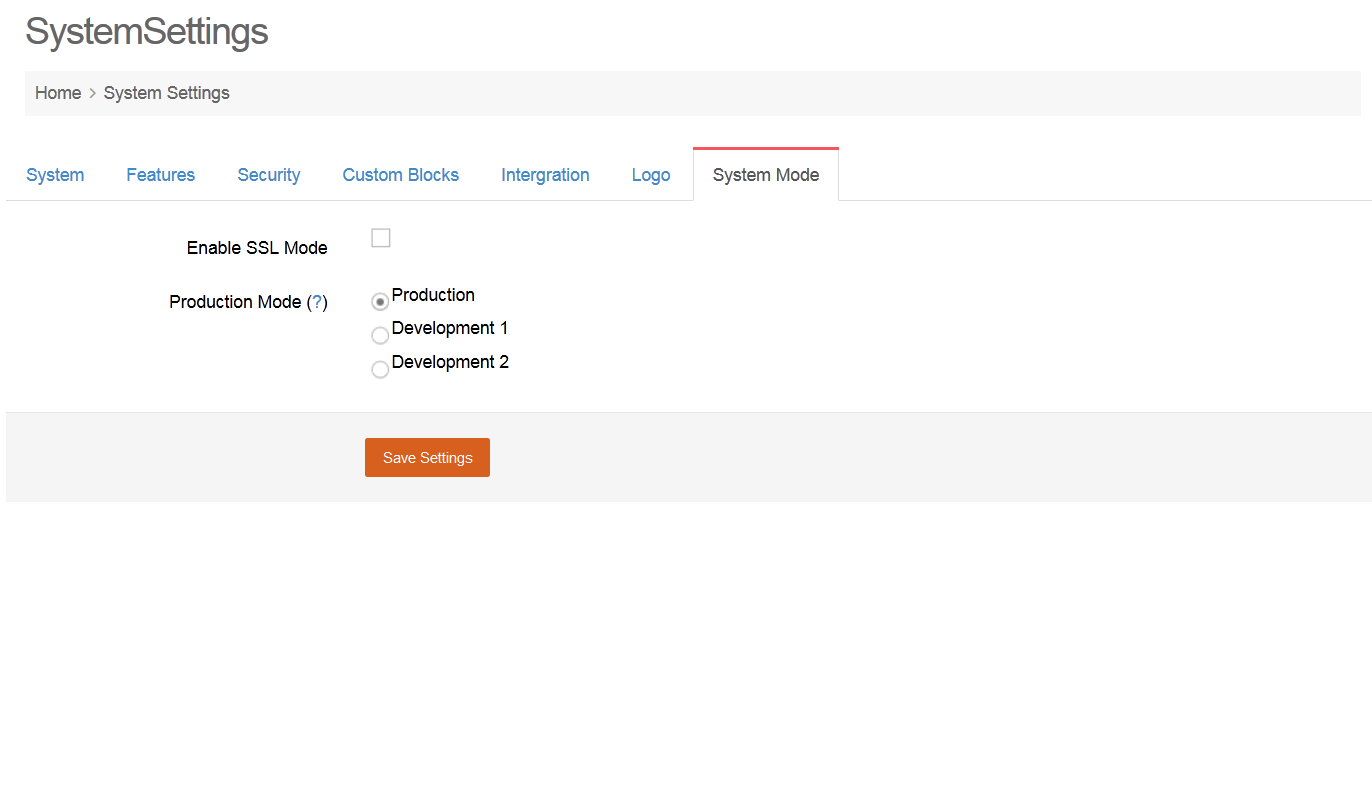This screenshot has height=795, width=1372.
Task: Open the System tab
Action: 55,175
